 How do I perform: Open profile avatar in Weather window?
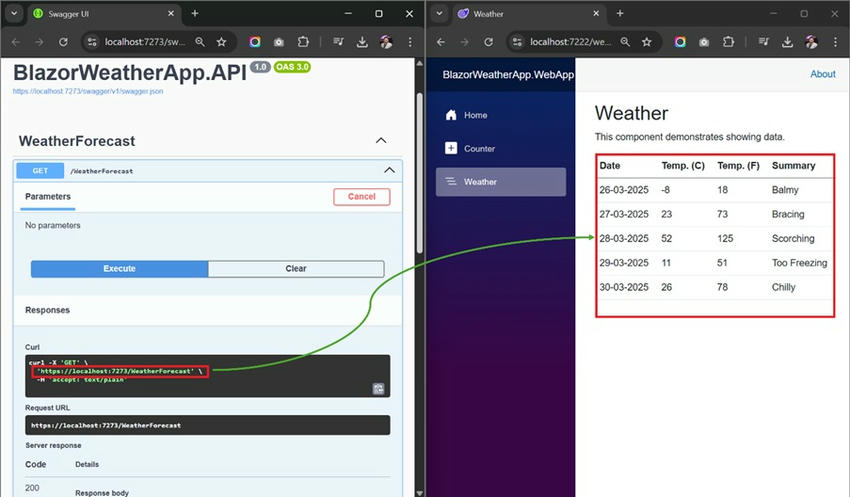(812, 42)
